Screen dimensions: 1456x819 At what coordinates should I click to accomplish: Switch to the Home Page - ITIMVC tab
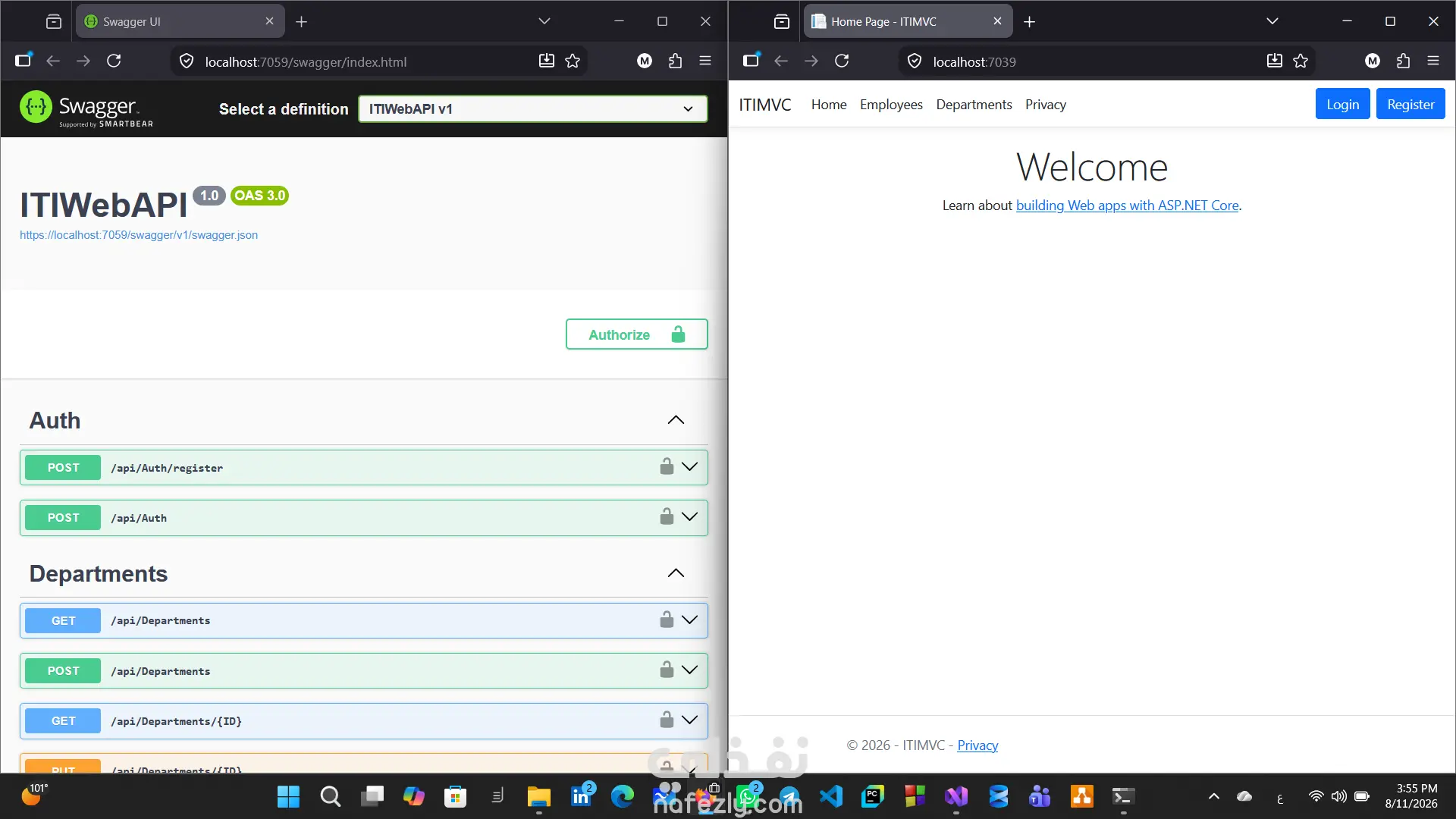[908, 21]
